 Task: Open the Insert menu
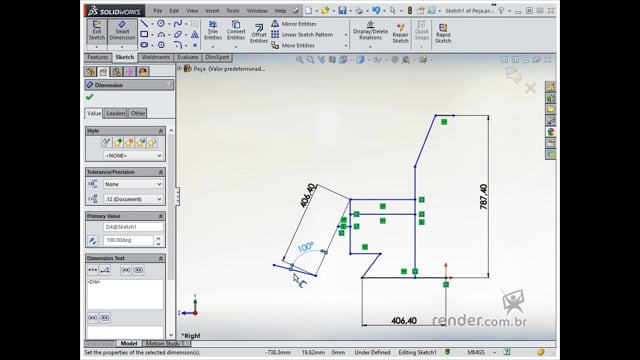pos(212,11)
